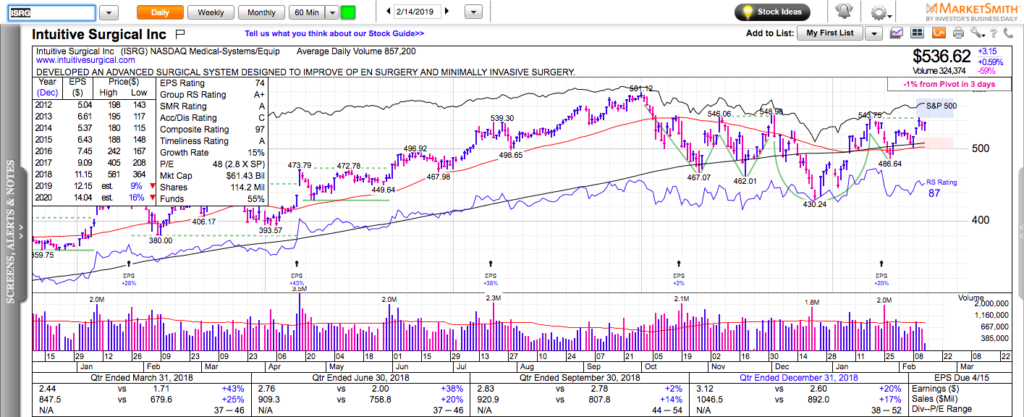Open help with the question mark icon
1024x417 pixels.
click(x=993, y=33)
